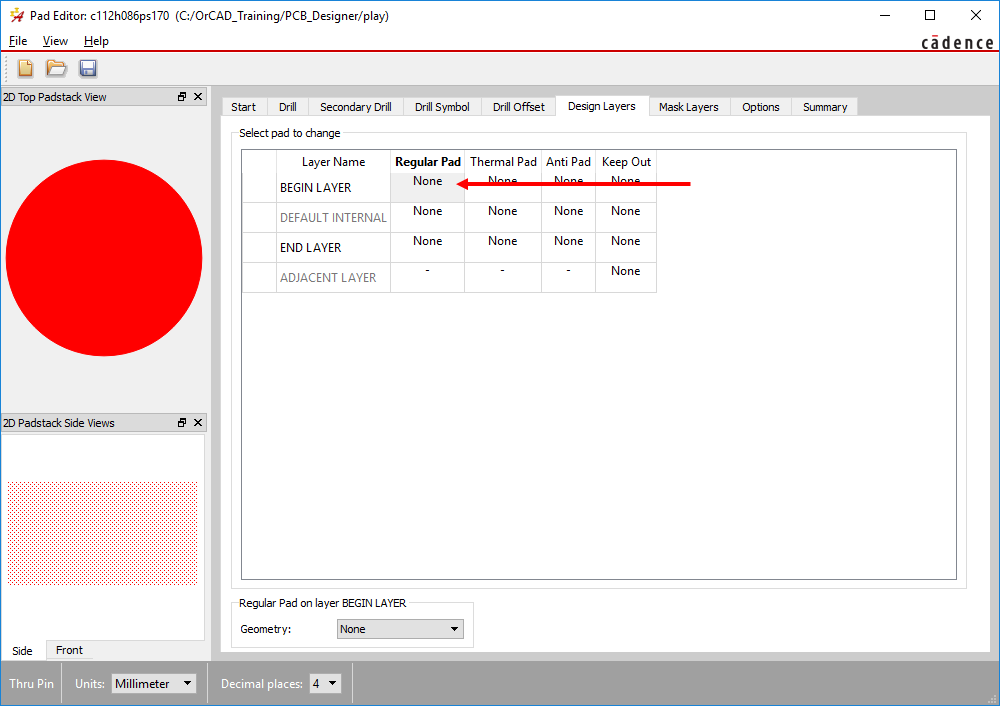Image resolution: width=1000 pixels, height=706 pixels.
Task: Select END LAYER Thermal Pad cell
Action: tap(503, 247)
